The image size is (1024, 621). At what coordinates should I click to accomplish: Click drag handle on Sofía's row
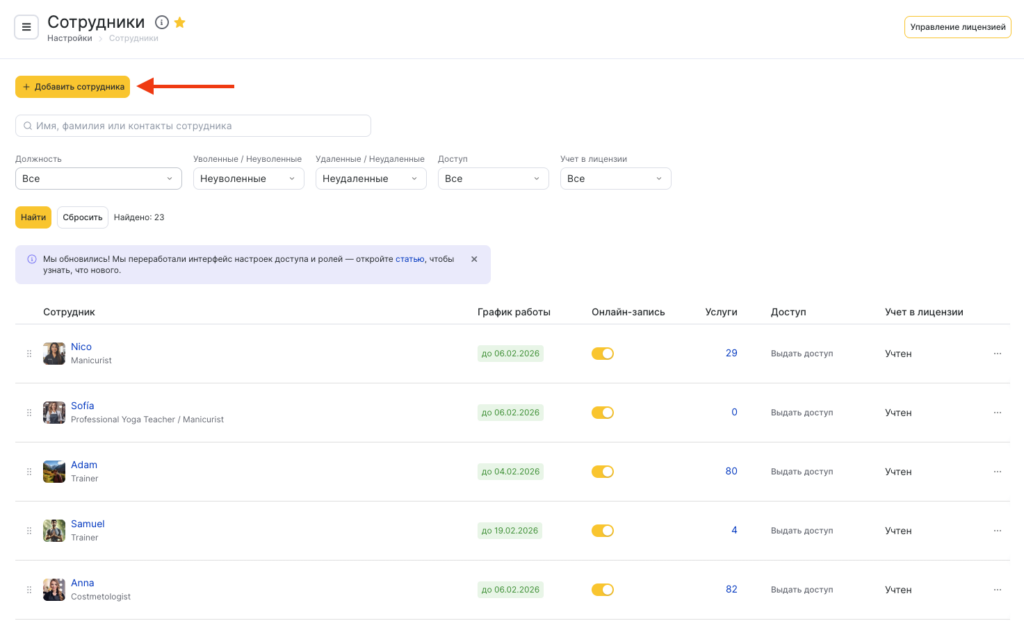coord(29,412)
